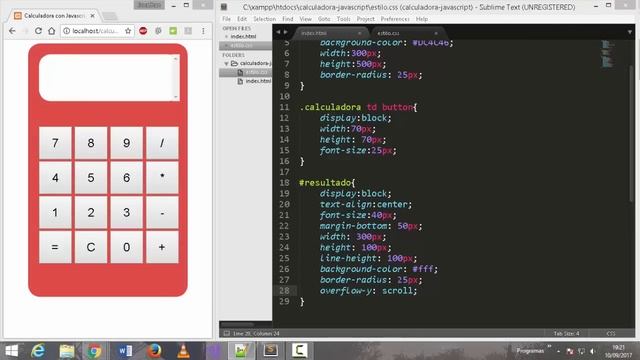The height and width of the screenshot is (360, 640).
Task: Click the volume icon in system tray
Action: (x=592, y=351)
